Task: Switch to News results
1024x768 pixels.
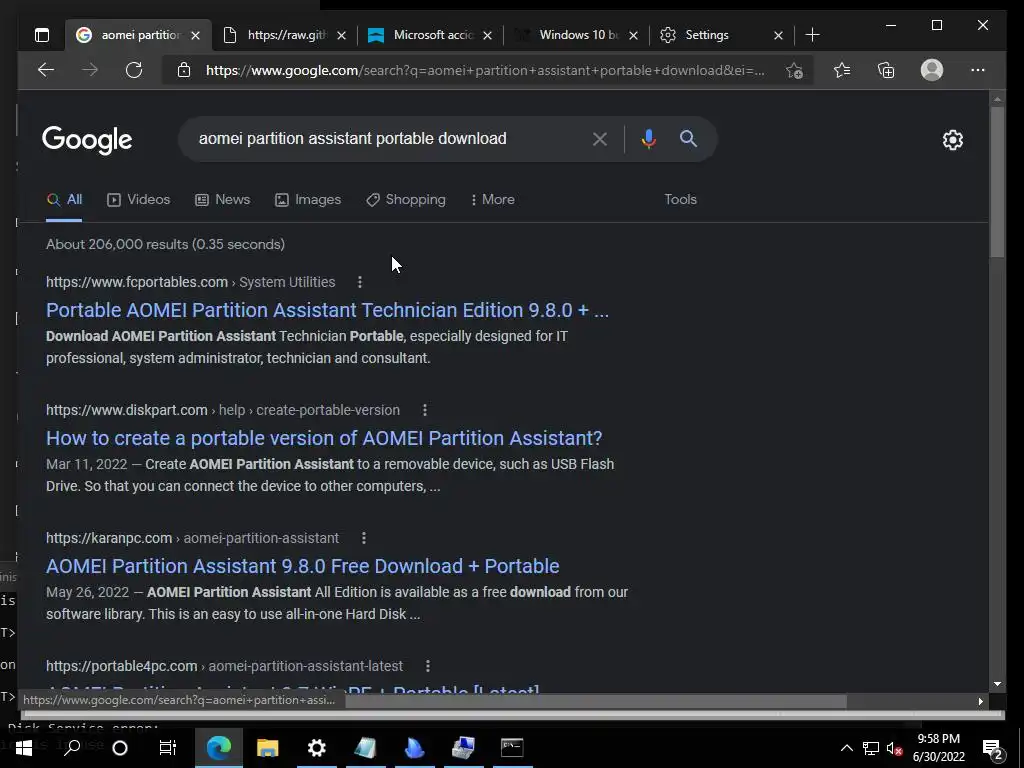Action: pos(223,200)
